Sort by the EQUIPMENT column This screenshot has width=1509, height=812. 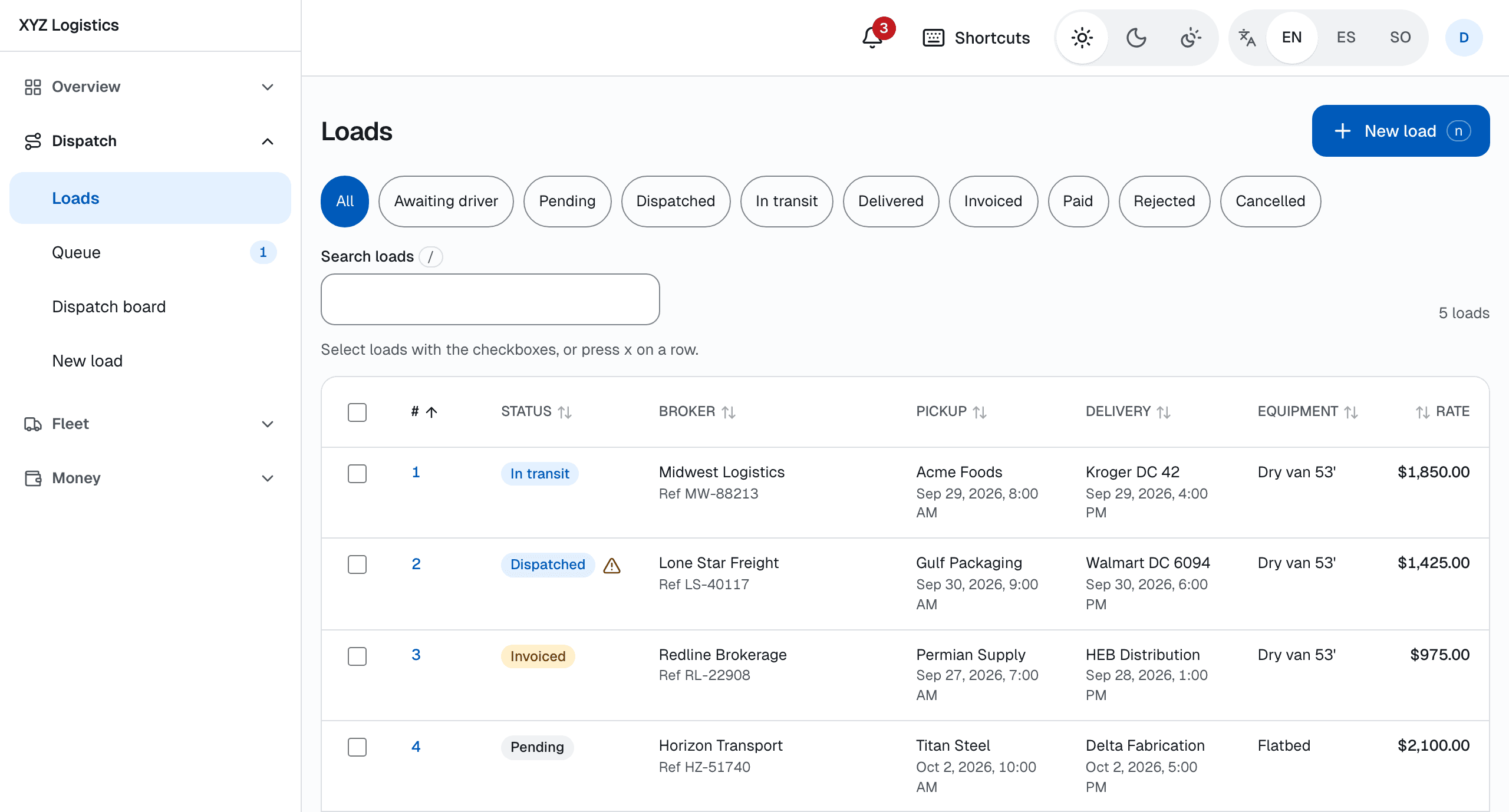[x=1308, y=412]
